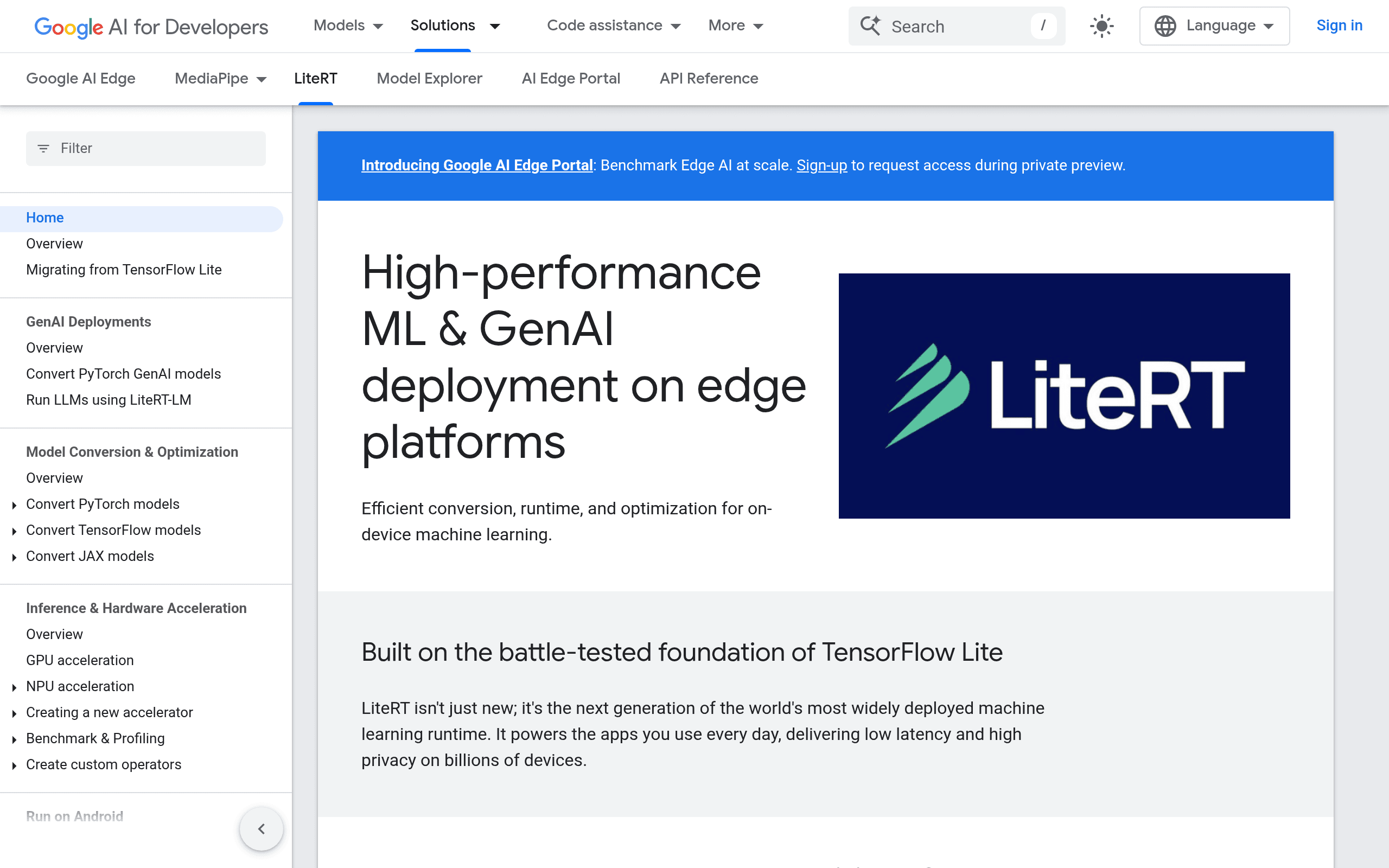Toggle the light/dark theme sun icon

pos(1101,27)
